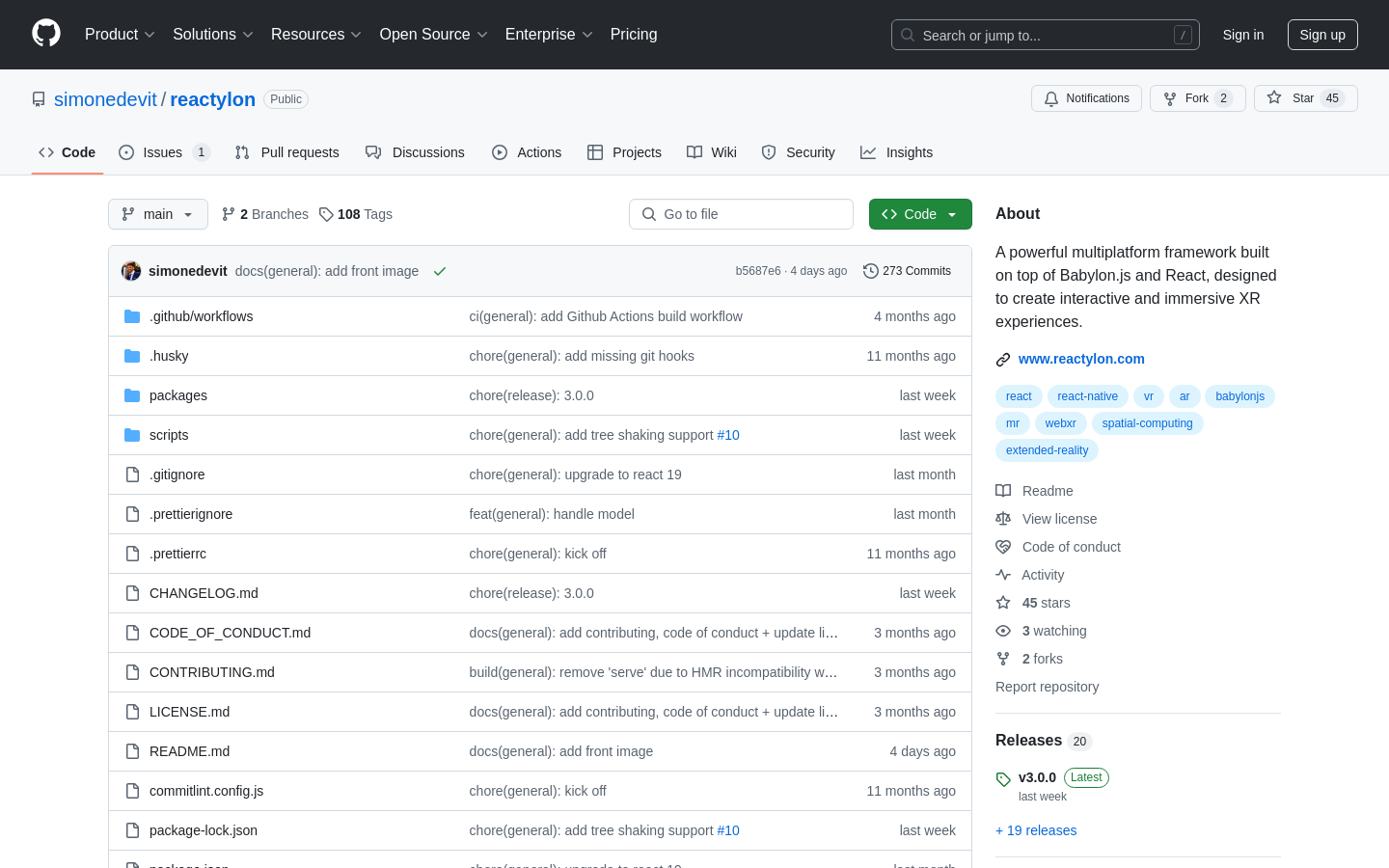Open the simonedevit owner link
The image size is (1389, 868).
[x=105, y=99]
